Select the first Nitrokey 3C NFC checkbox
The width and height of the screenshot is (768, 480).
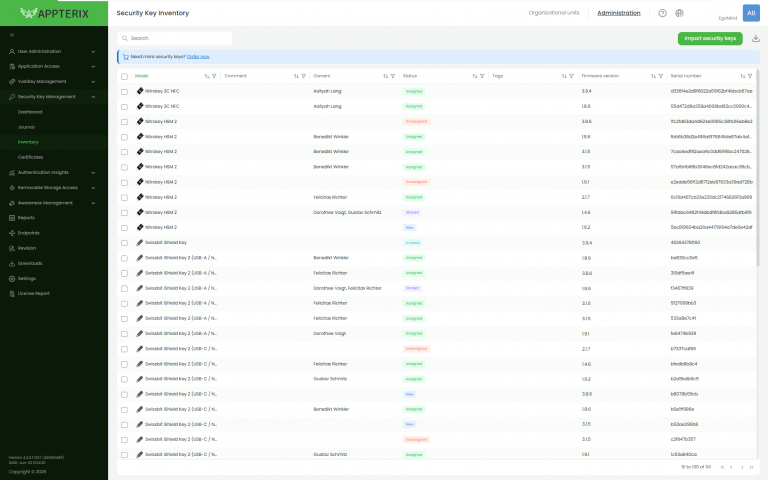click(124, 92)
